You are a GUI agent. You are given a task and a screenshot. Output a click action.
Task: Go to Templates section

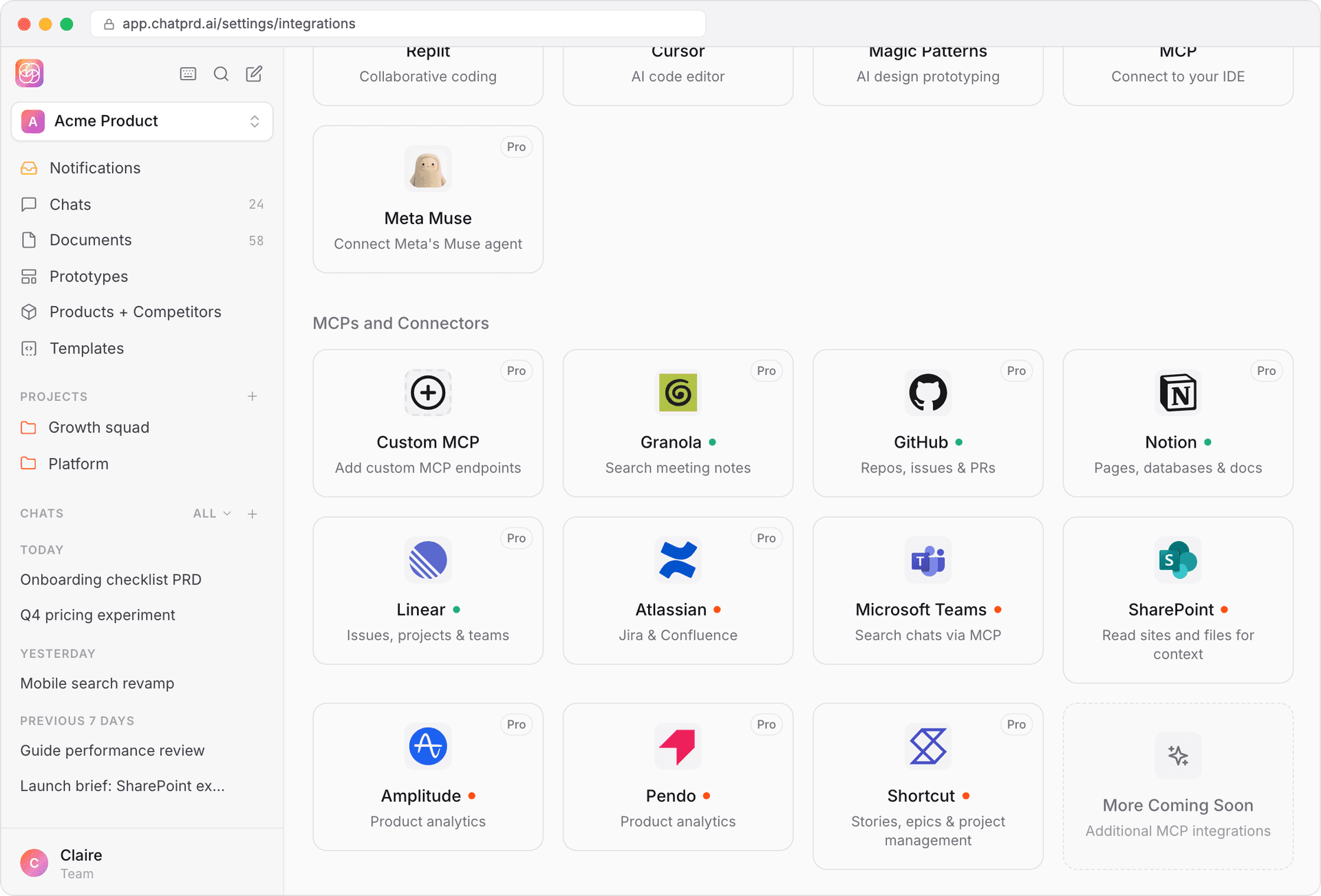tap(142, 349)
